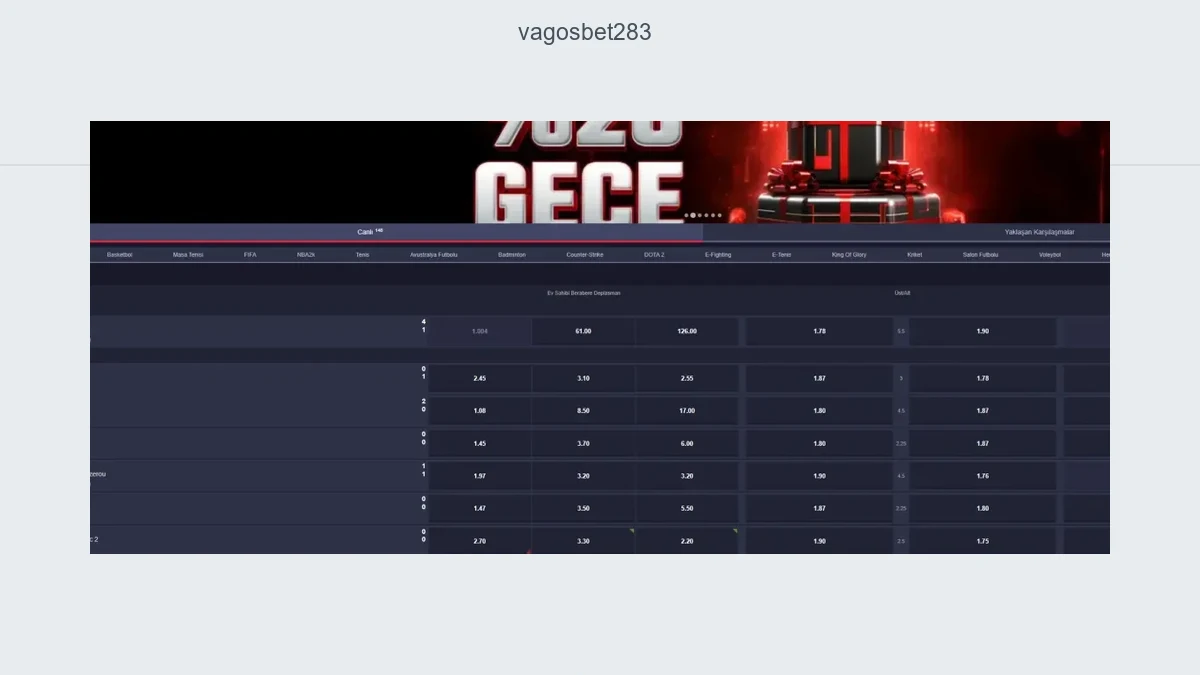The image size is (1200, 675).
Task: Open the DOTA 2 category
Action: tap(654, 255)
